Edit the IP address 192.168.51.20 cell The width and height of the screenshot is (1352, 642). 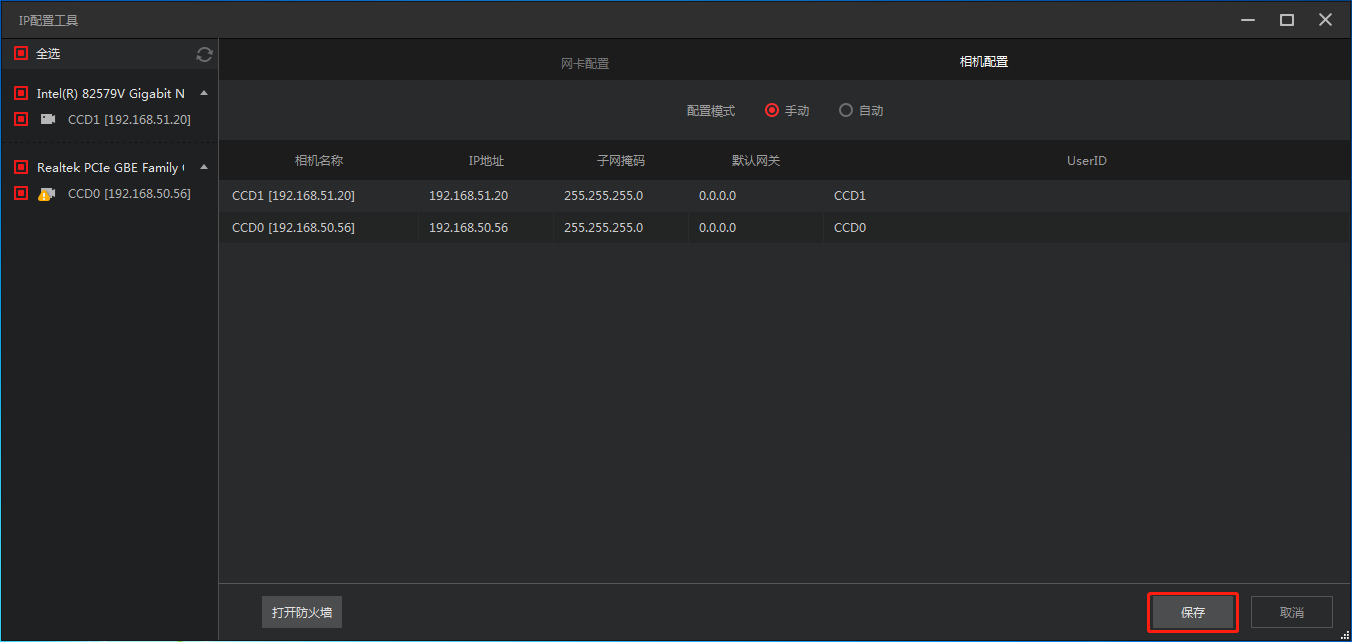[468, 196]
